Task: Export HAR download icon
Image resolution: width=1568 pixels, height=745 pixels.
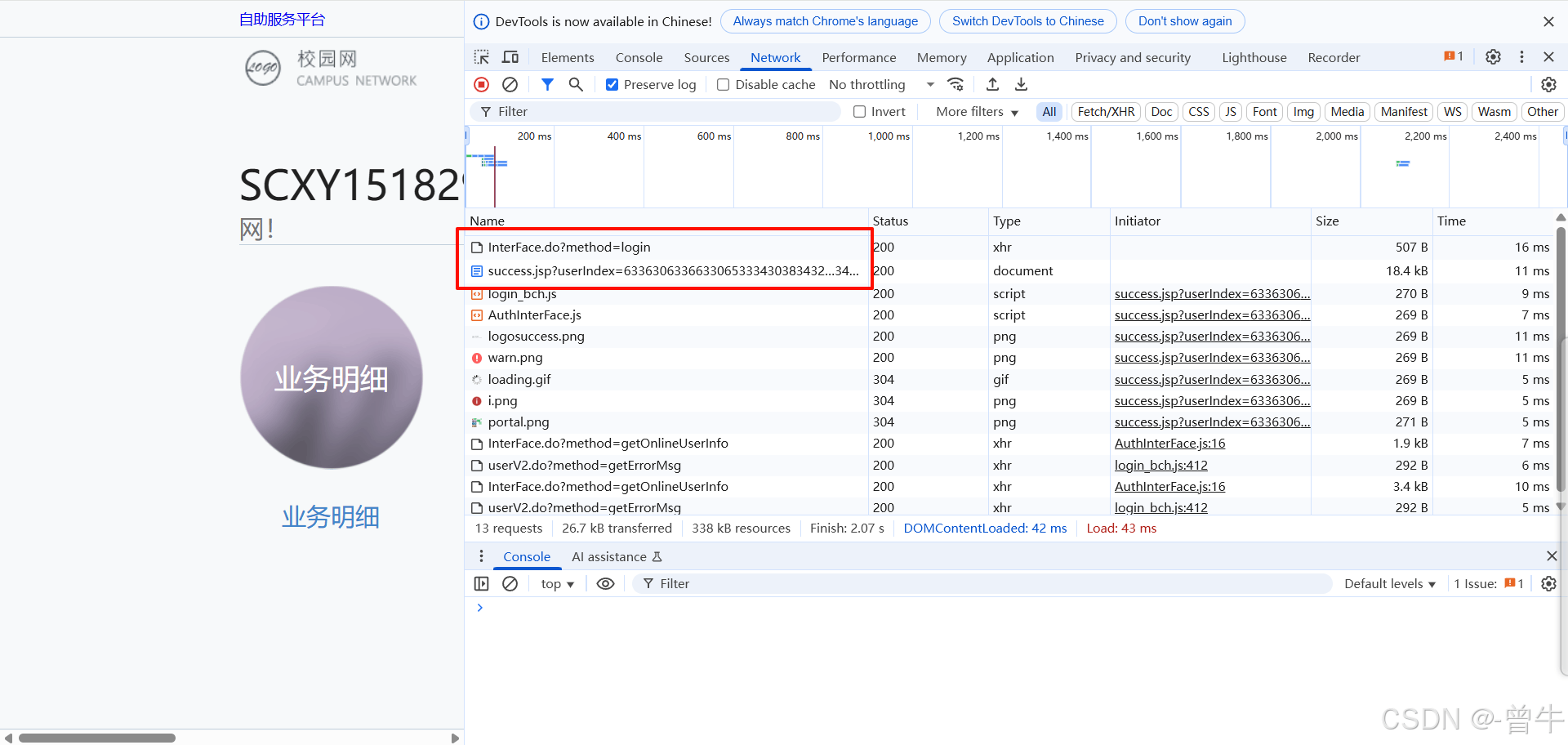Action: point(1021,84)
